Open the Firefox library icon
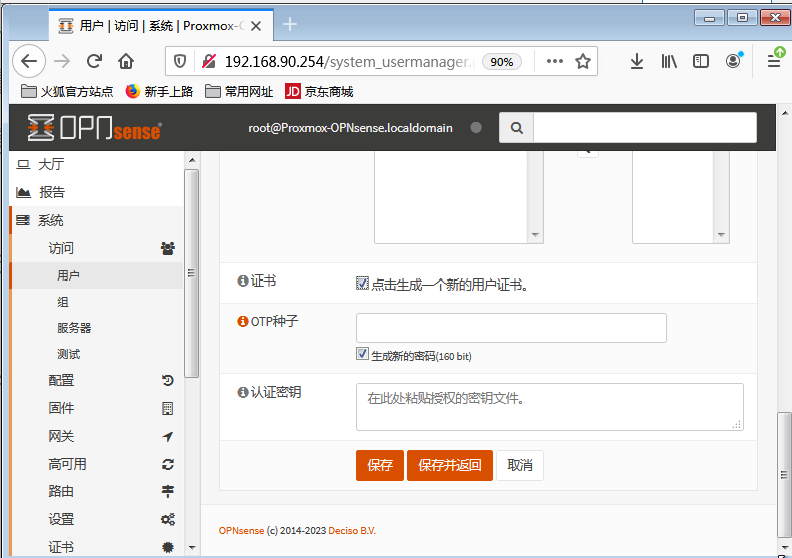This screenshot has height=558, width=792. 669,61
